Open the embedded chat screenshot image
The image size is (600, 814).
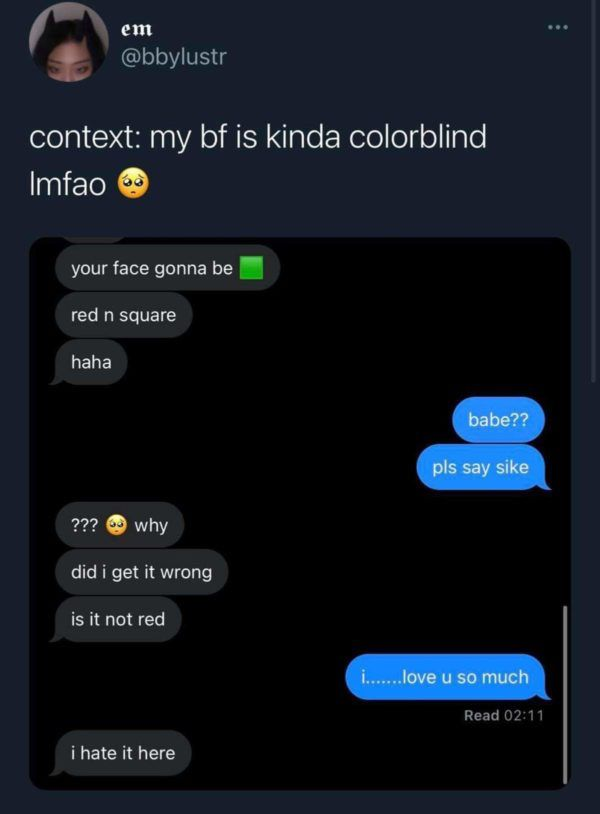click(x=300, y=514)
